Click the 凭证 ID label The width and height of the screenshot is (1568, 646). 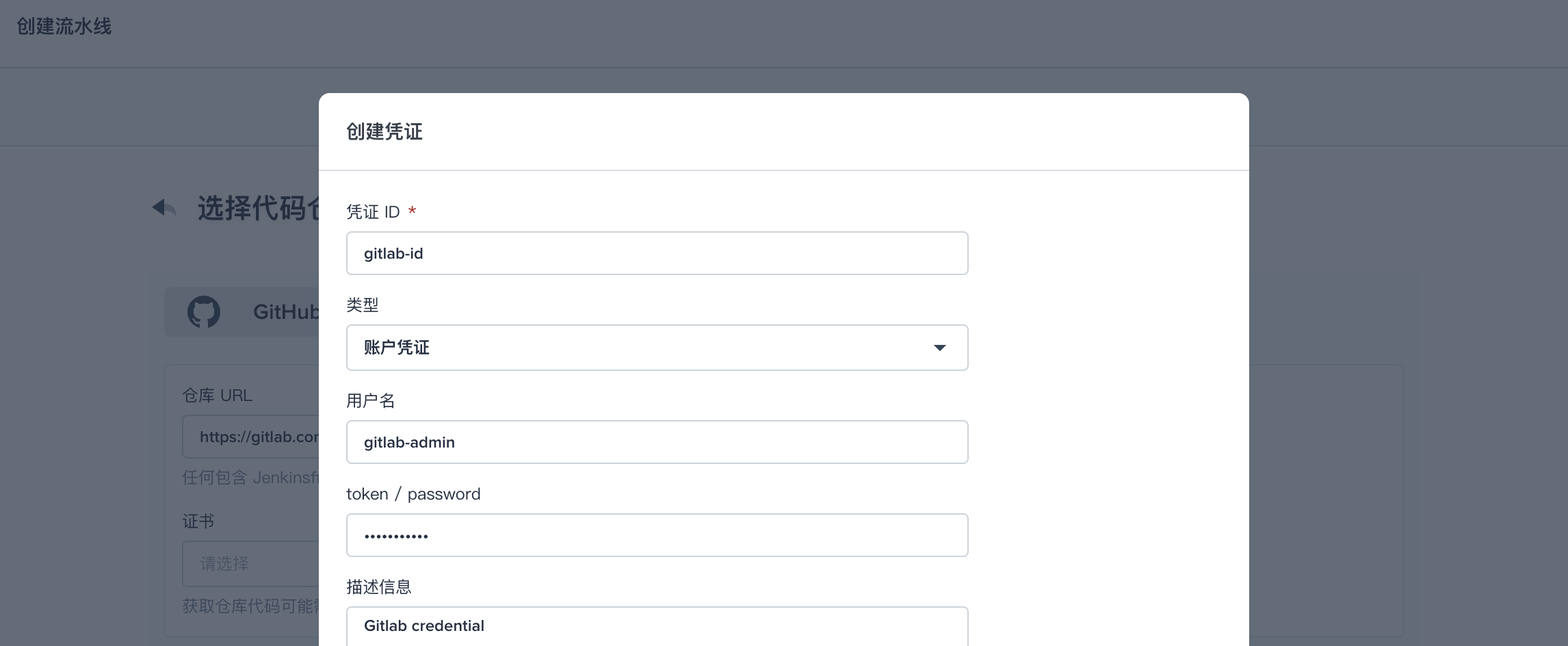coord(373,211)
